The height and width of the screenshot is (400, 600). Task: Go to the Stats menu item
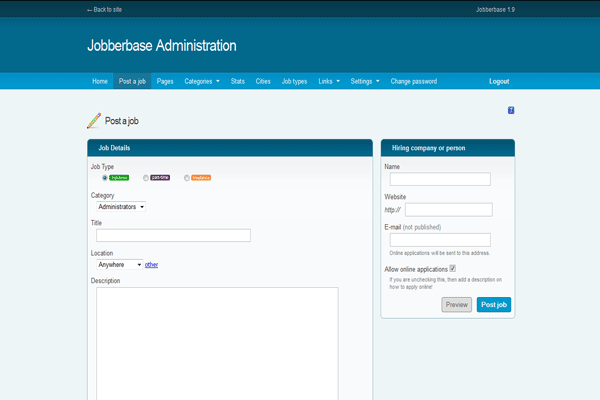238,81
